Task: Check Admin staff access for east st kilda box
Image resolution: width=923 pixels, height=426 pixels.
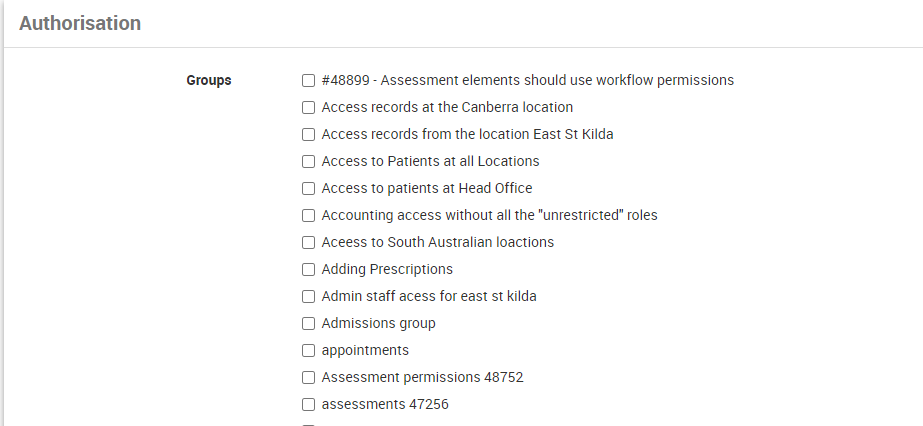Action: pos(309,296)
